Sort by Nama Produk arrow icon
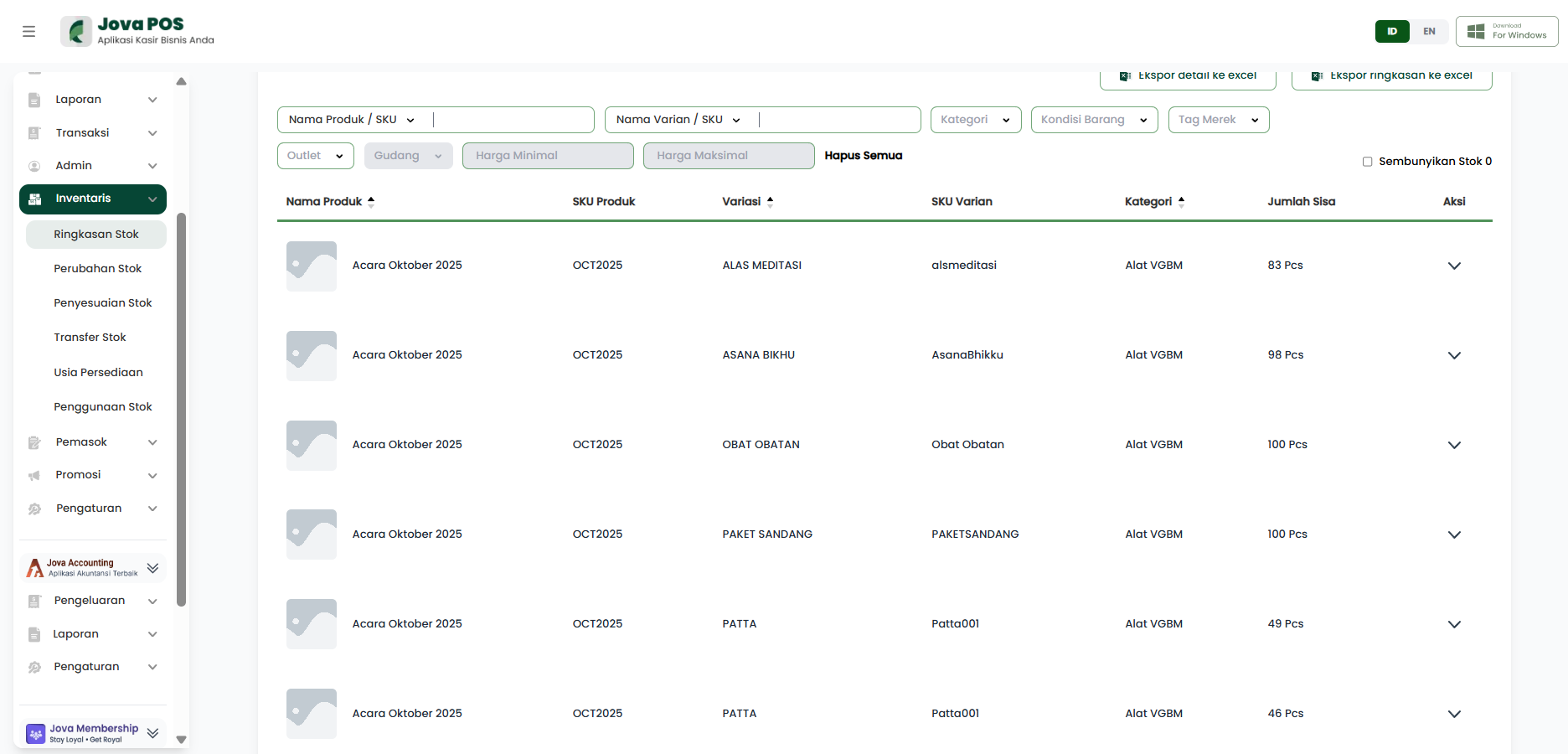 pyautogui.click(x=371, y=201)
